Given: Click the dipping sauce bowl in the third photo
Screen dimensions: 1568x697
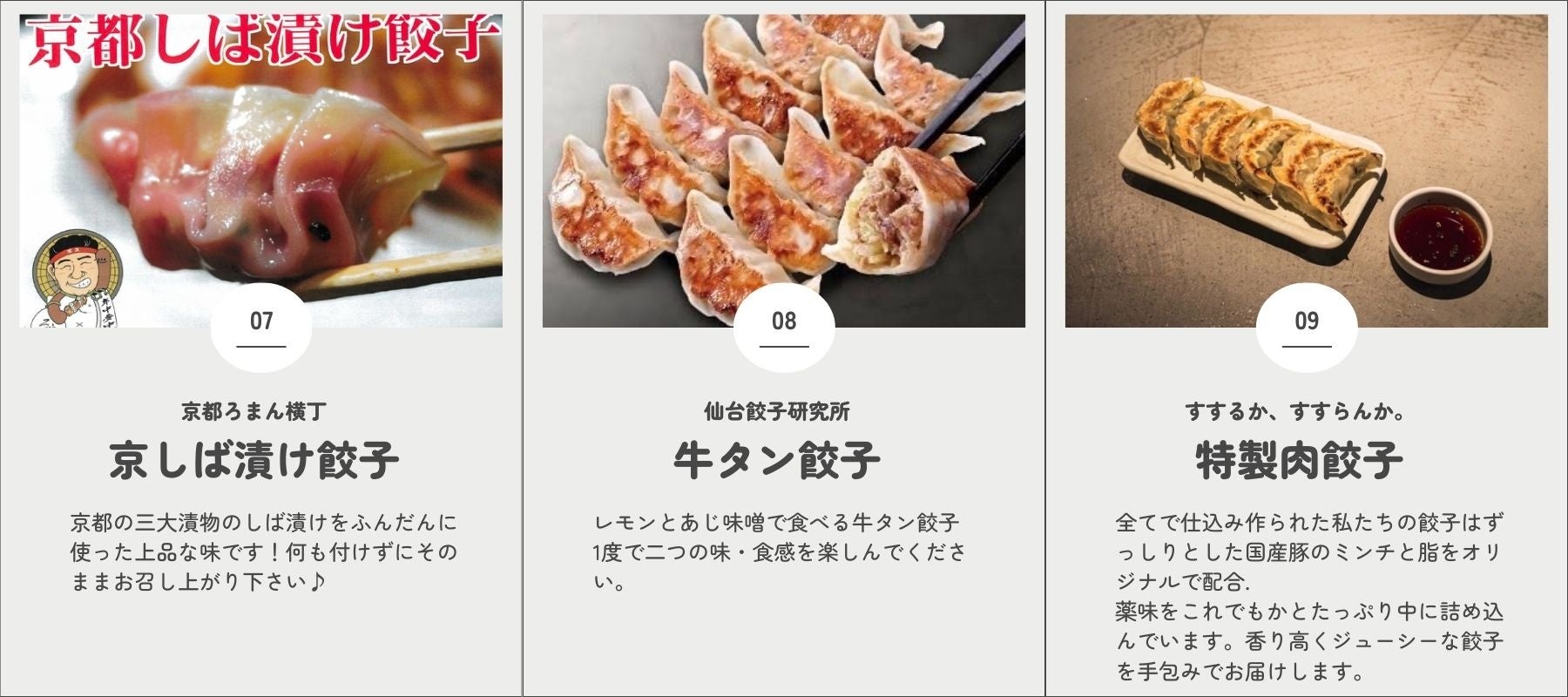Looking at the screenshot, I should pos(1439,233).
